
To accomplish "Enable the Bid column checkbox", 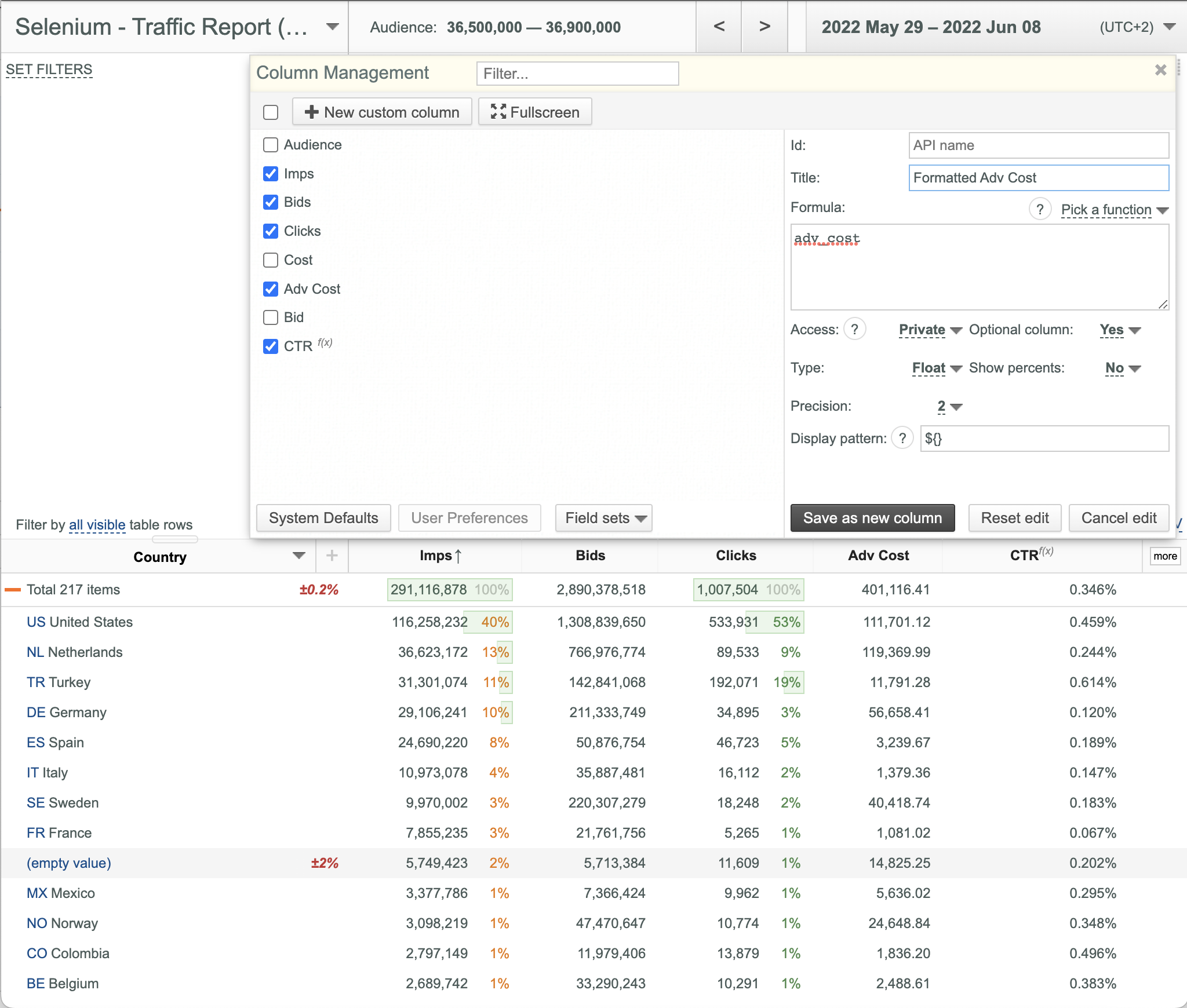I will click(x=271, y=317).
